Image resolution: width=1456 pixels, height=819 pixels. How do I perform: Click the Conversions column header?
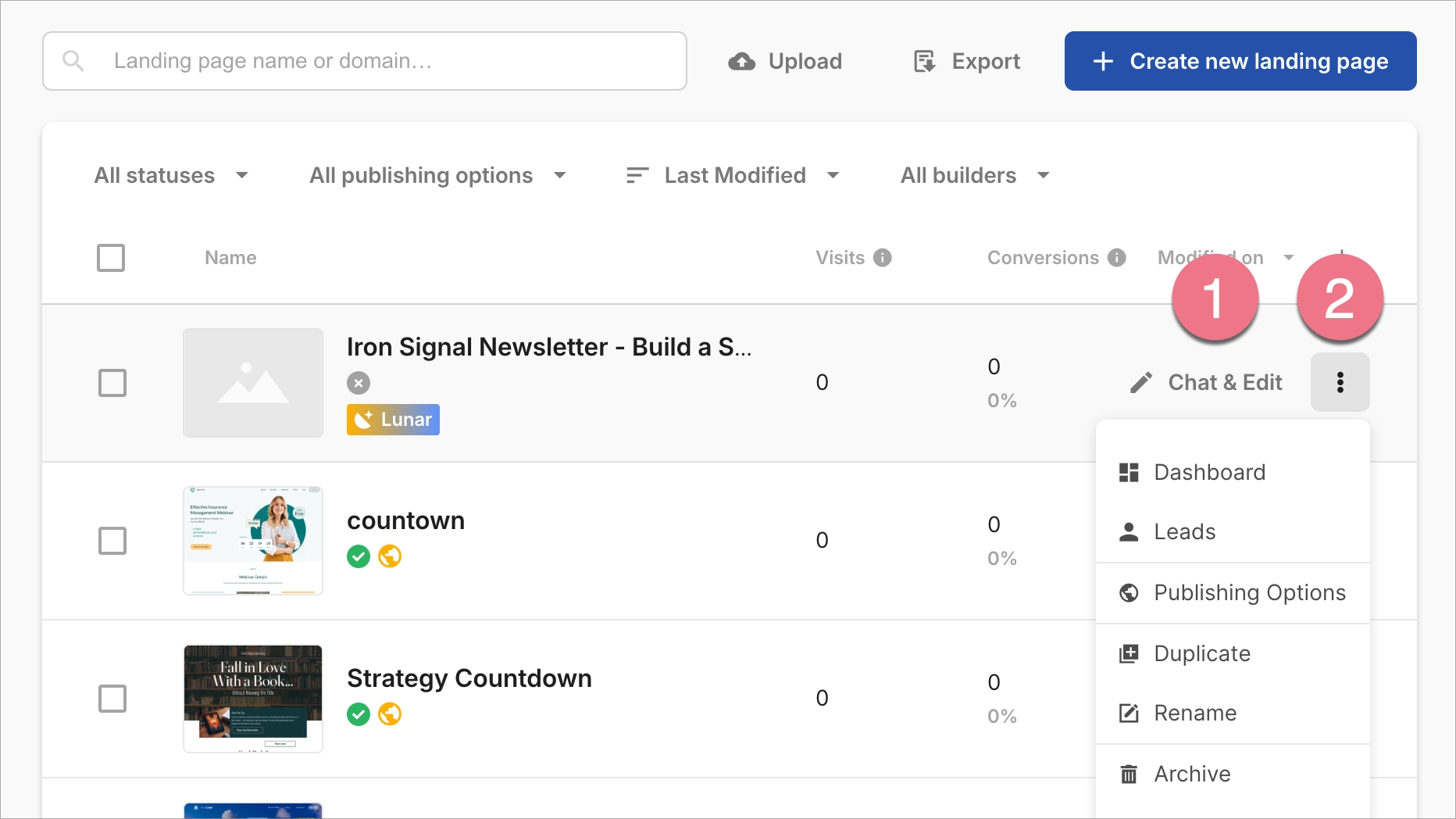point(1043,258)
